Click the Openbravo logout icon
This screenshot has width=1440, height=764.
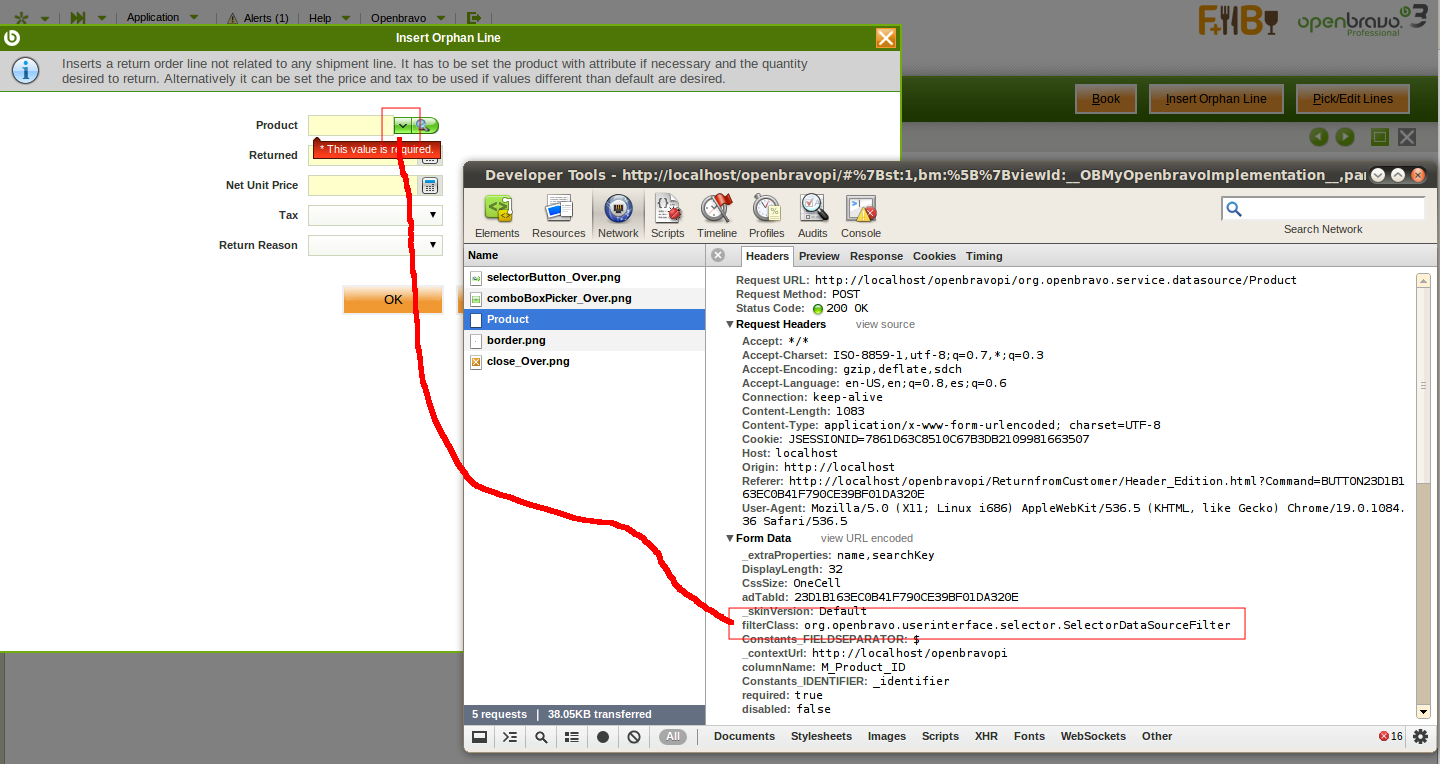474,18
